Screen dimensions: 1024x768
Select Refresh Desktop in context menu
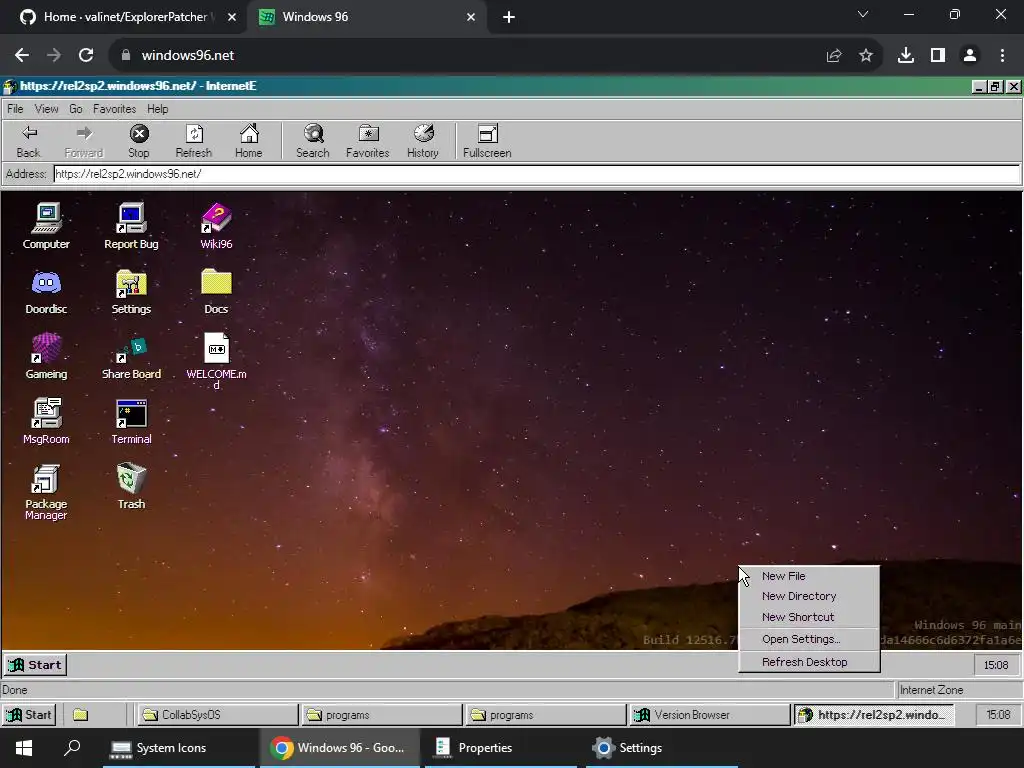809,662
